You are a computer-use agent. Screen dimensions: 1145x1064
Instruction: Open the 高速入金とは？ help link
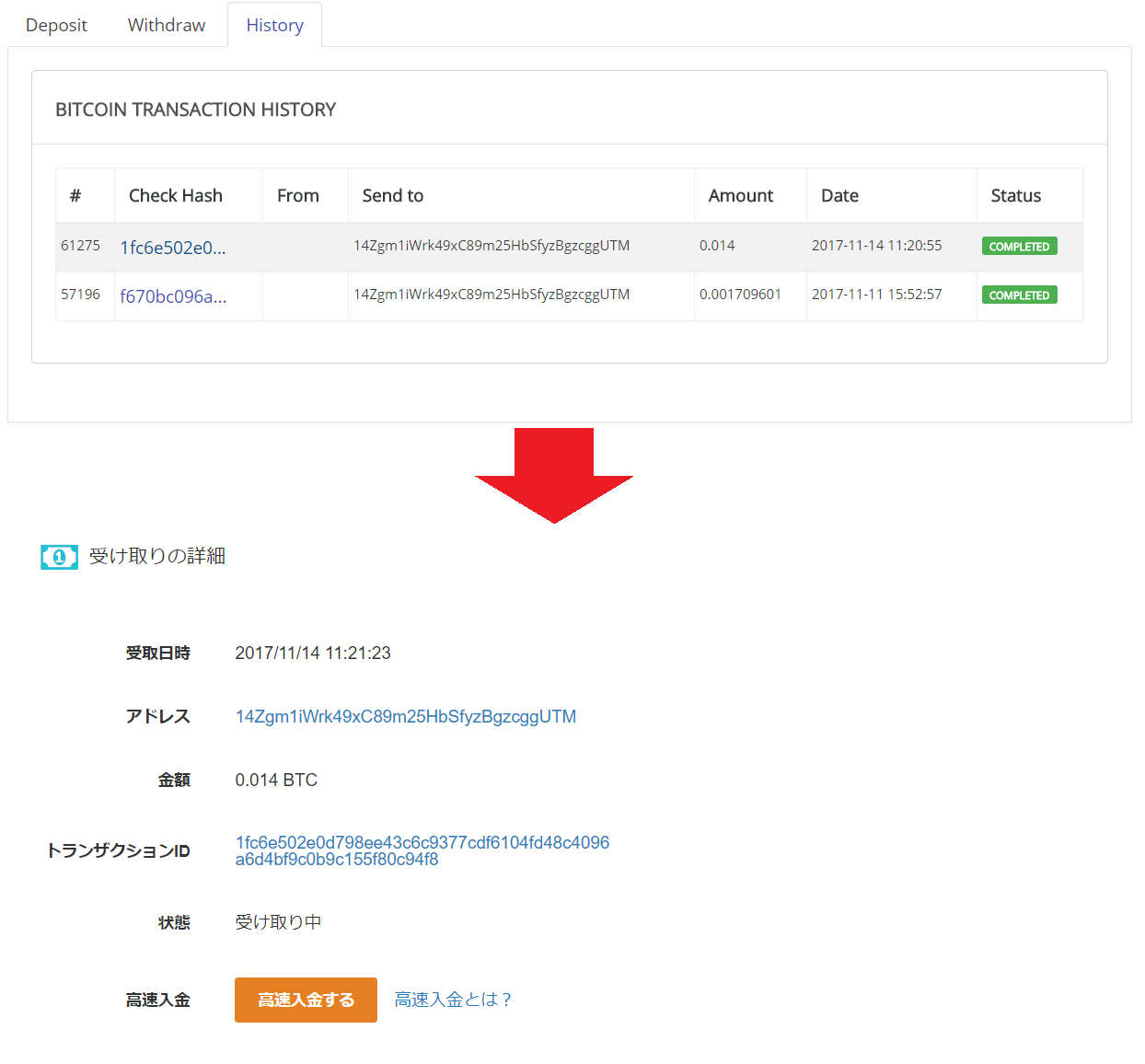click(453, 1000)
